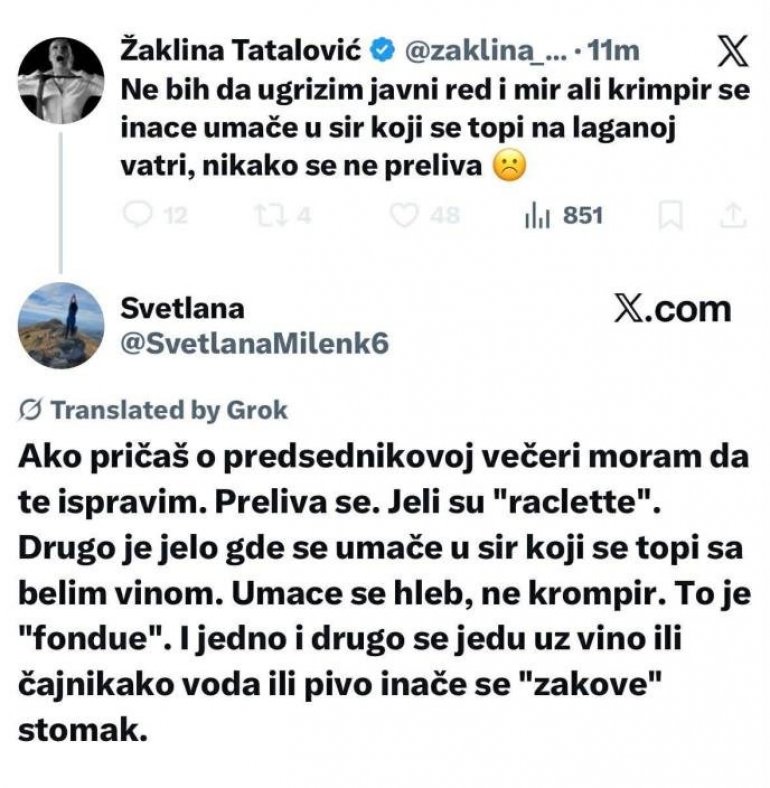Open view analytics bar chart icon
Viewport: 770px width, 788px height.
click(x=537, y=217)
